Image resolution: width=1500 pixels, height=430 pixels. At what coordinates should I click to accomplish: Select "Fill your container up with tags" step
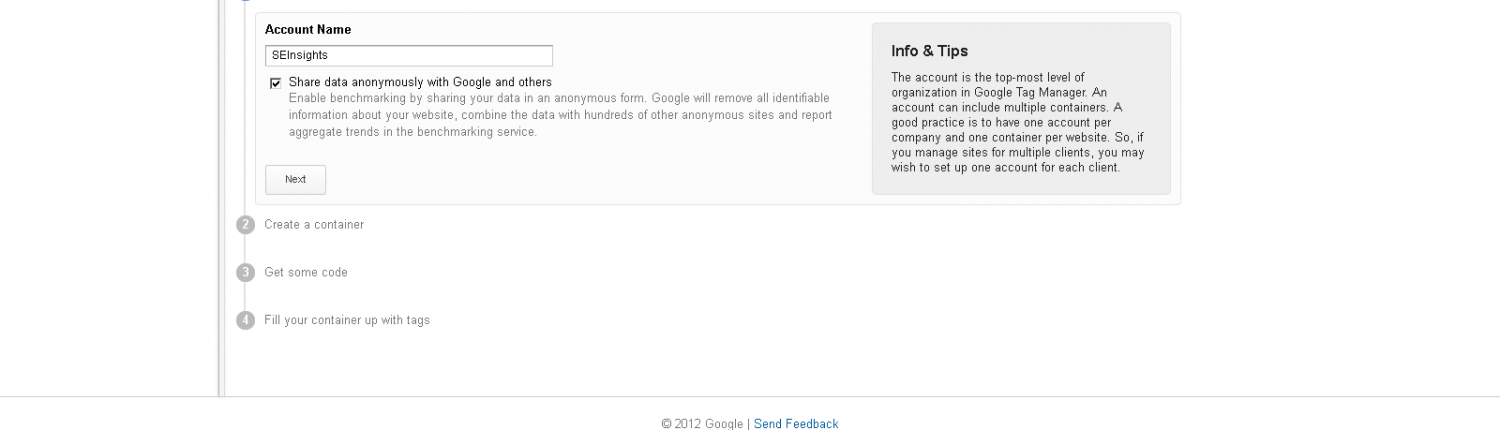[347, 320]
